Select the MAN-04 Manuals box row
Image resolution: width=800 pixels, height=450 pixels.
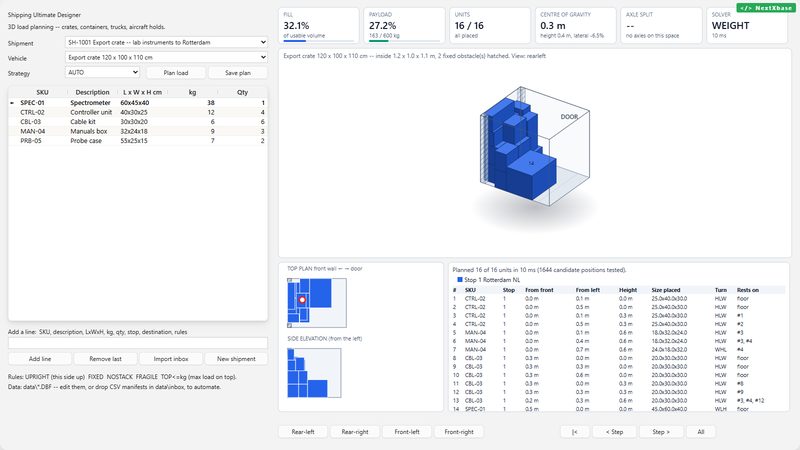pos(138,131)
